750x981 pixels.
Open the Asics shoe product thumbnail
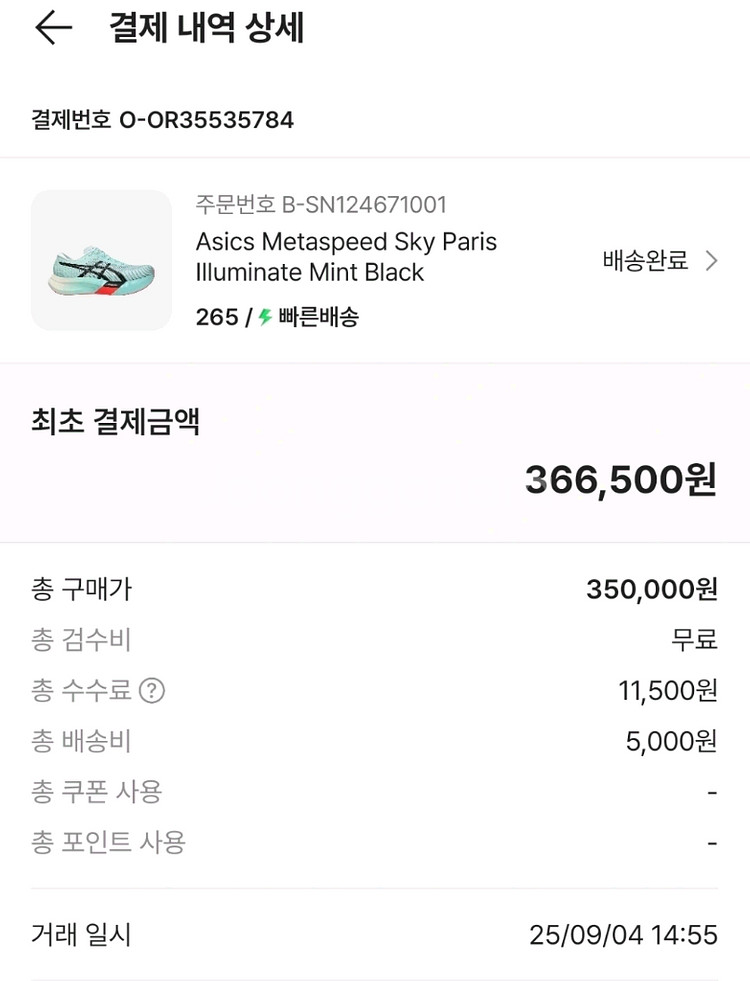101,260
